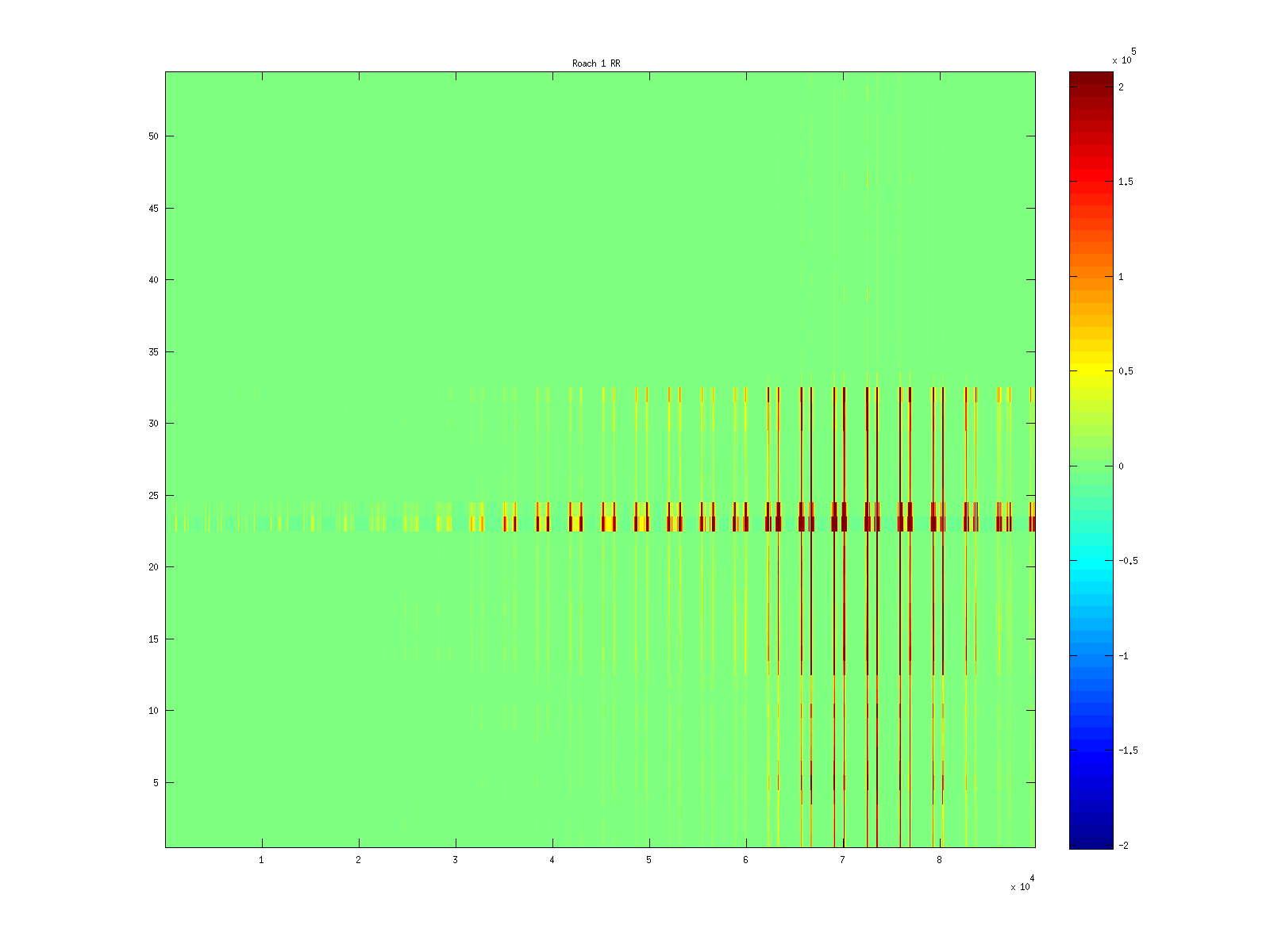Click the x-axis x 10^4 exponent label

click(1021, 886)
